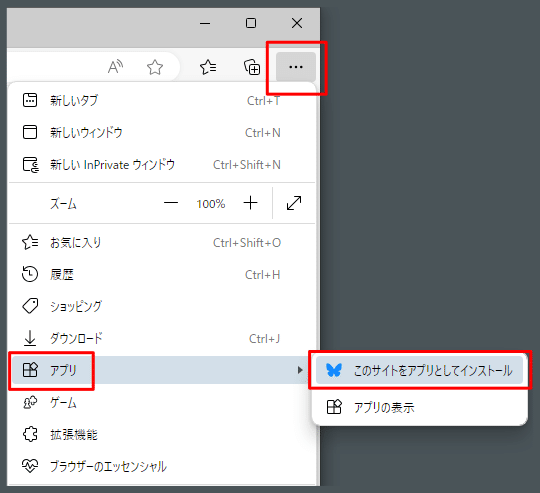This screenshot has width=540, height=493.
Task: Click the 100% zoom value
Action: 211,204
